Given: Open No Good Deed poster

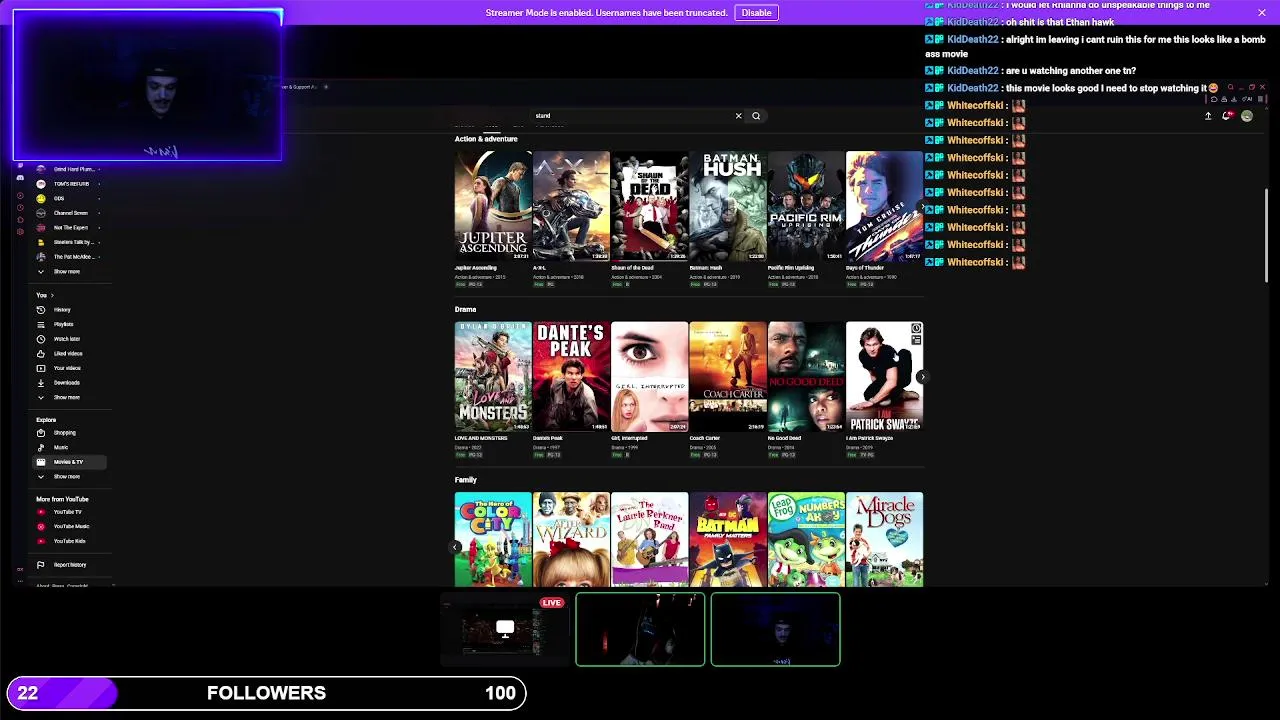Looking at the screenshot, I should [806, 376].
